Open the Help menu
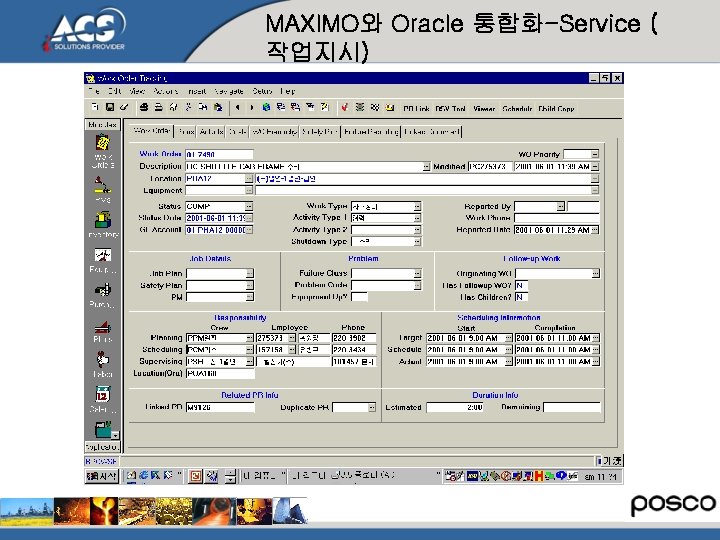 [287, 91]
